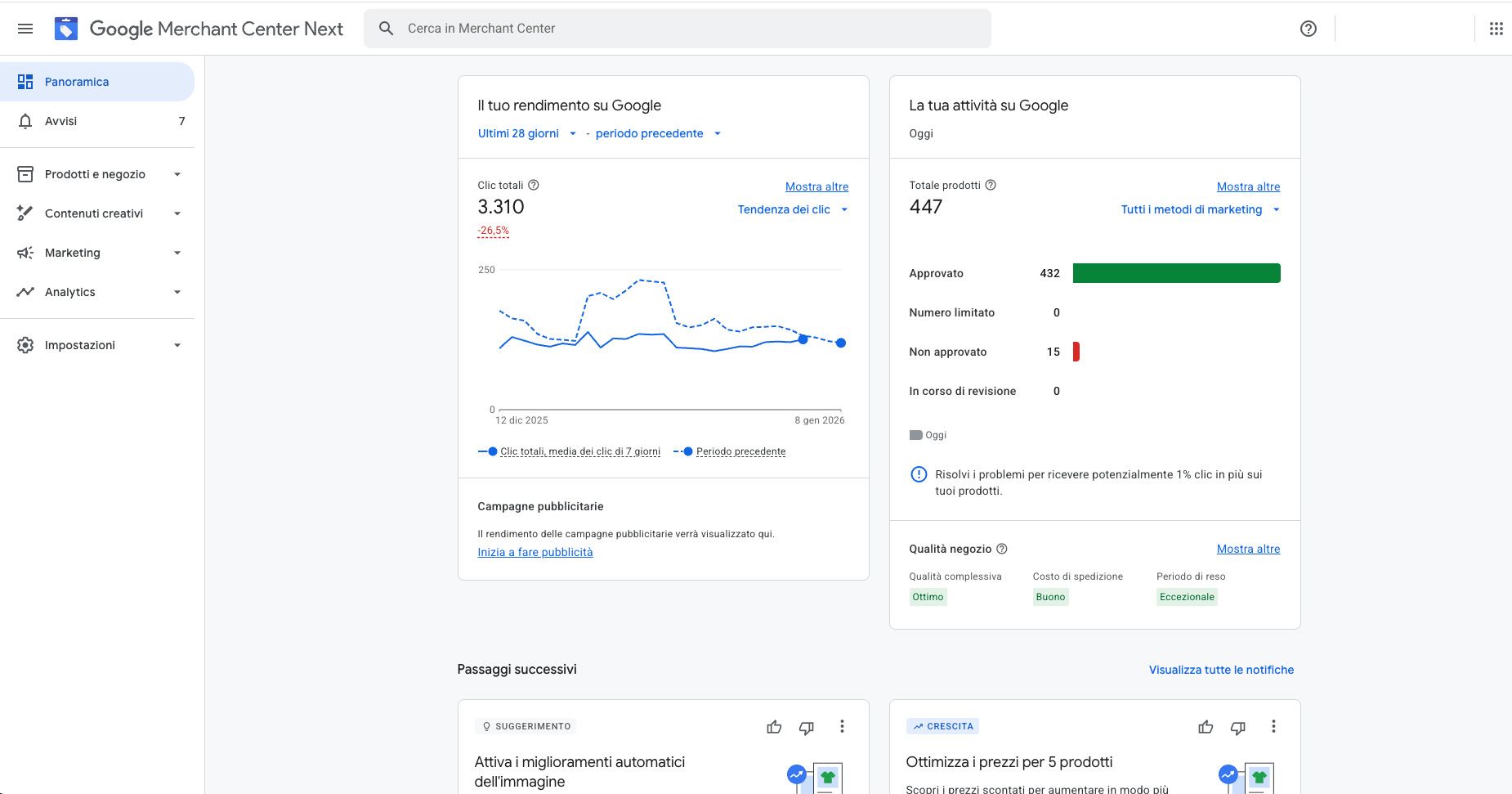Image resolution: width=1512 pixels, height=794 pixels.
Task: Click the Prodotti e negozio store icon
Action: point(25,174)
